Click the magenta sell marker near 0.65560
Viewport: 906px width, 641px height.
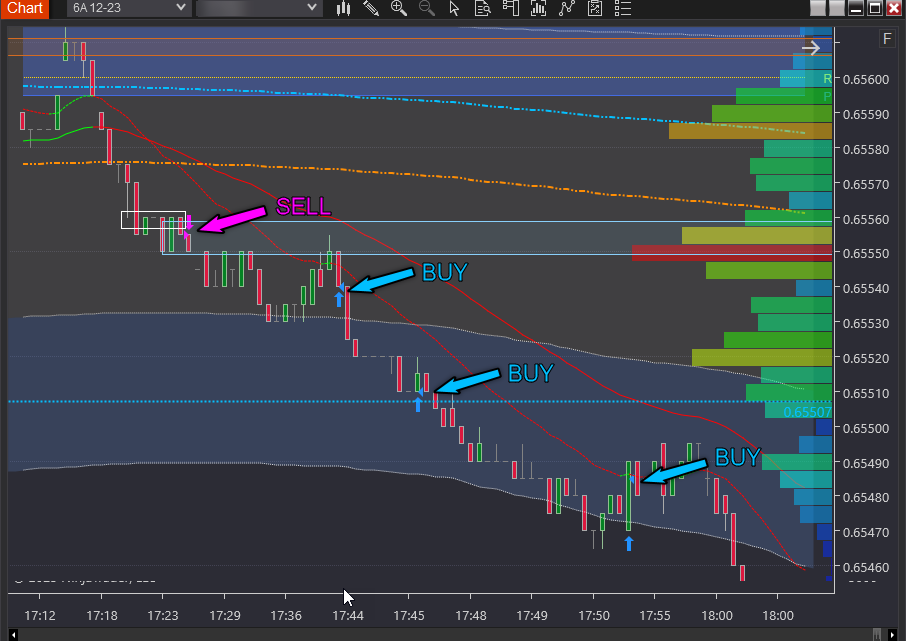coord(188,224)
